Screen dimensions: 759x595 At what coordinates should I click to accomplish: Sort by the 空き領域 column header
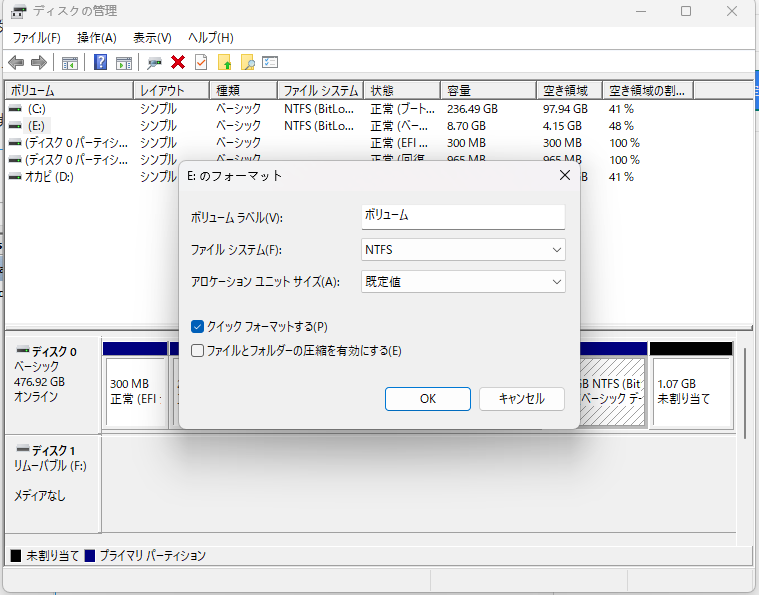[570, 91]
